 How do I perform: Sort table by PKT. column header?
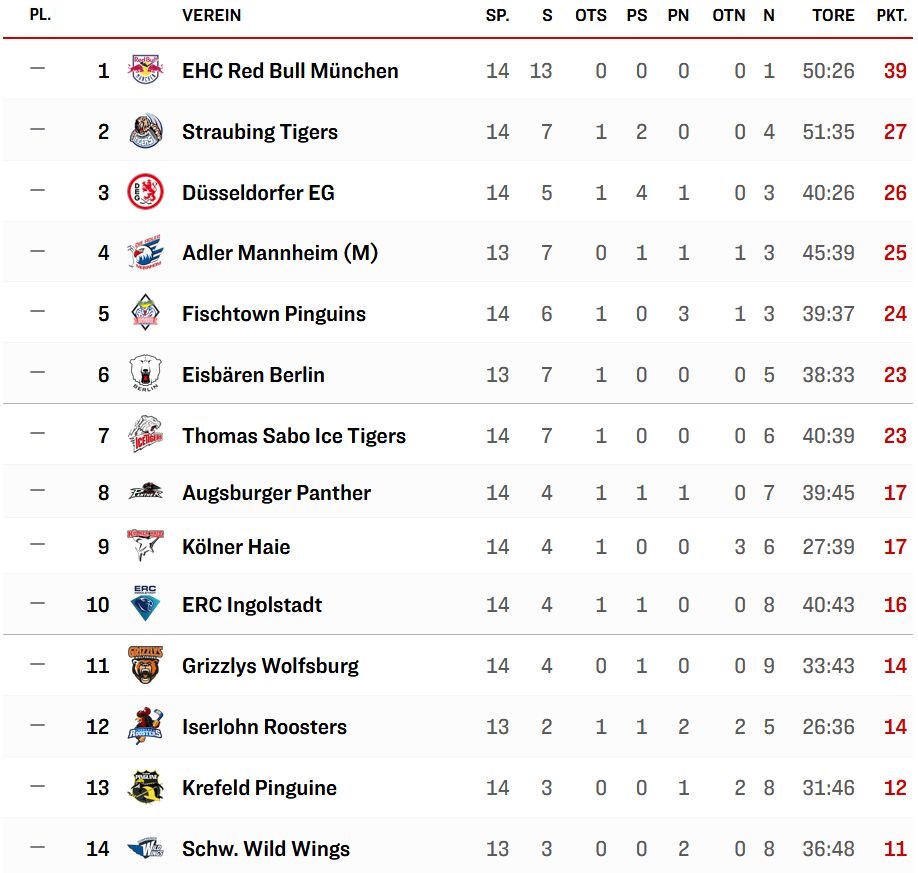(892, 15)
